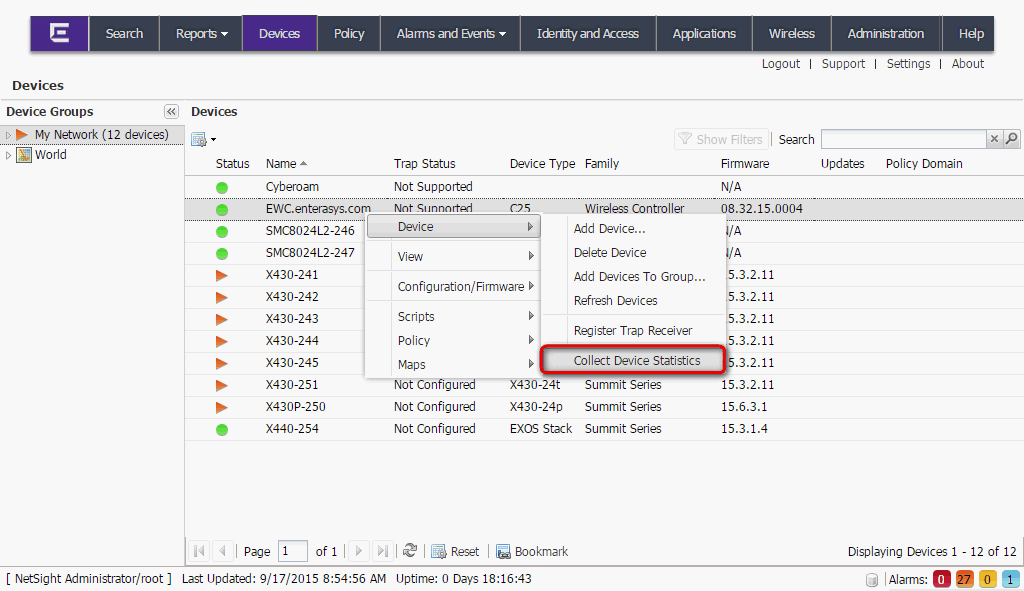Click the orange status icon for X430P-250

point(222,407)
